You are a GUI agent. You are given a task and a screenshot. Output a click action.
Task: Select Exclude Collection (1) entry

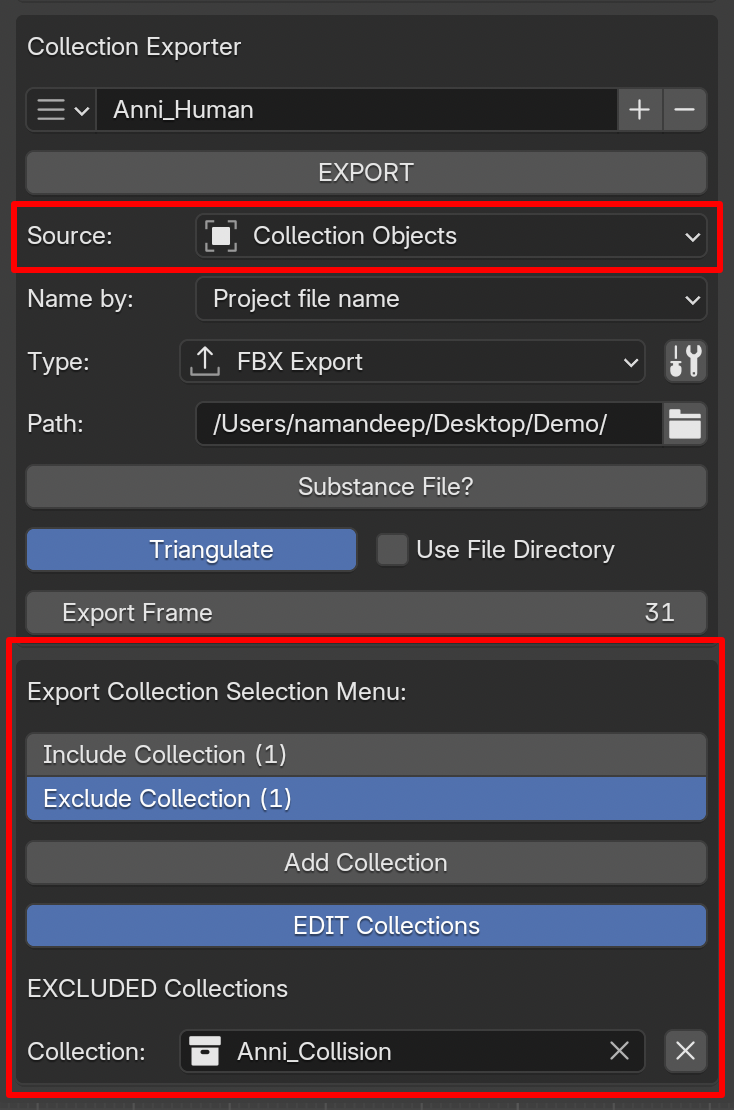click(x=366, y=799)
